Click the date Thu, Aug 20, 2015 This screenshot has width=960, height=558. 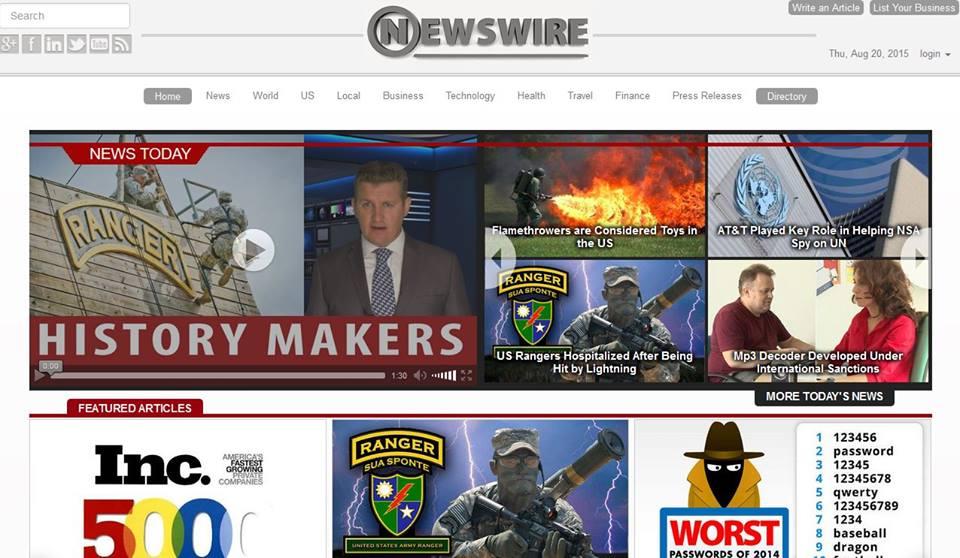868,54
